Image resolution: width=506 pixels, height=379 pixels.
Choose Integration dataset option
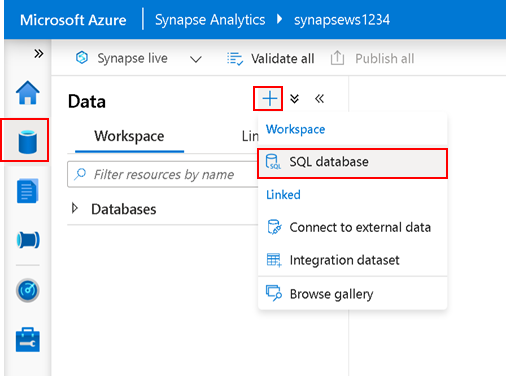pyautogui.click(x=352, y=260)
